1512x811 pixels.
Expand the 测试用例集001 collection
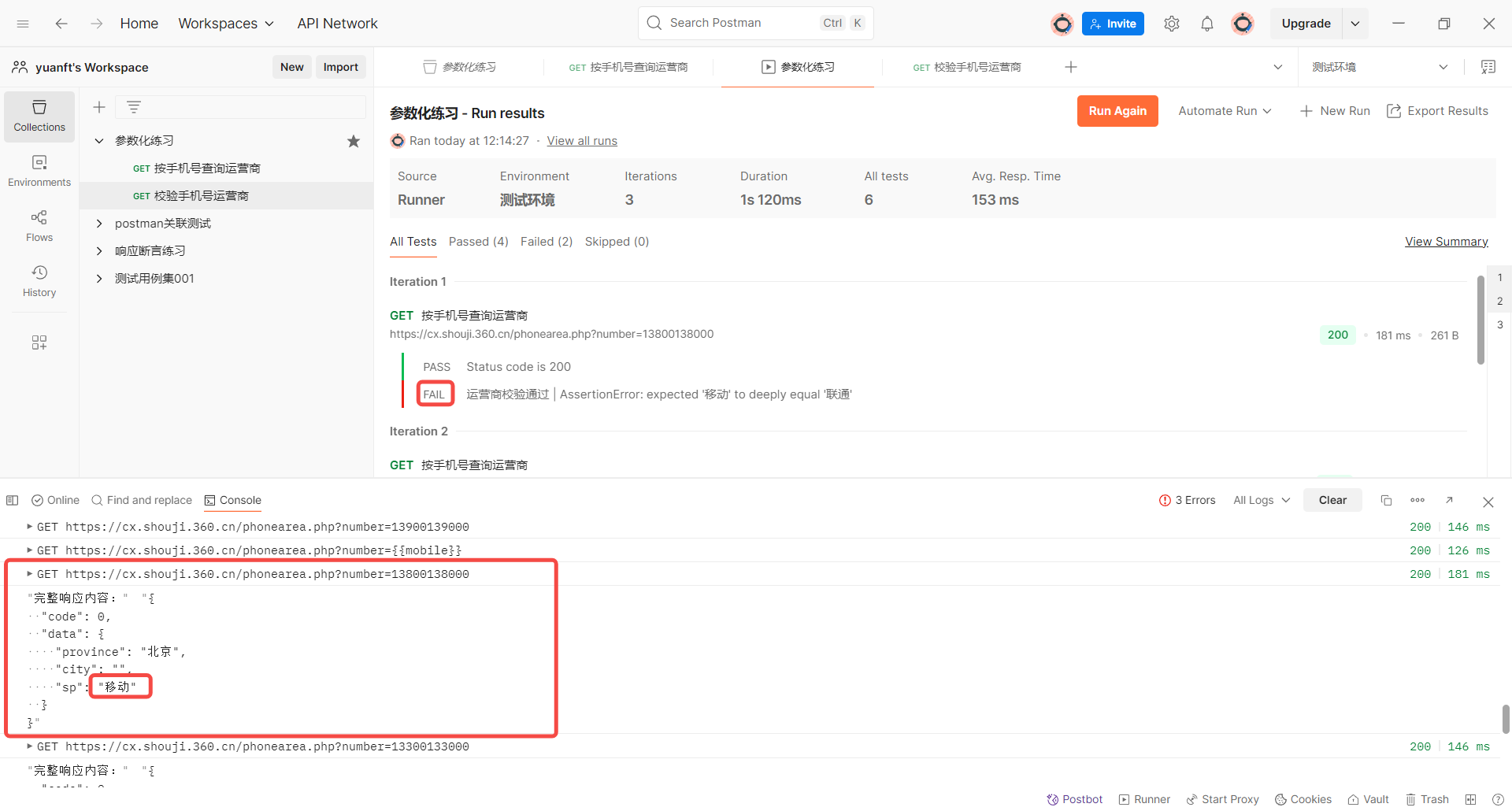pyautogui.click(x=99, y=279)
